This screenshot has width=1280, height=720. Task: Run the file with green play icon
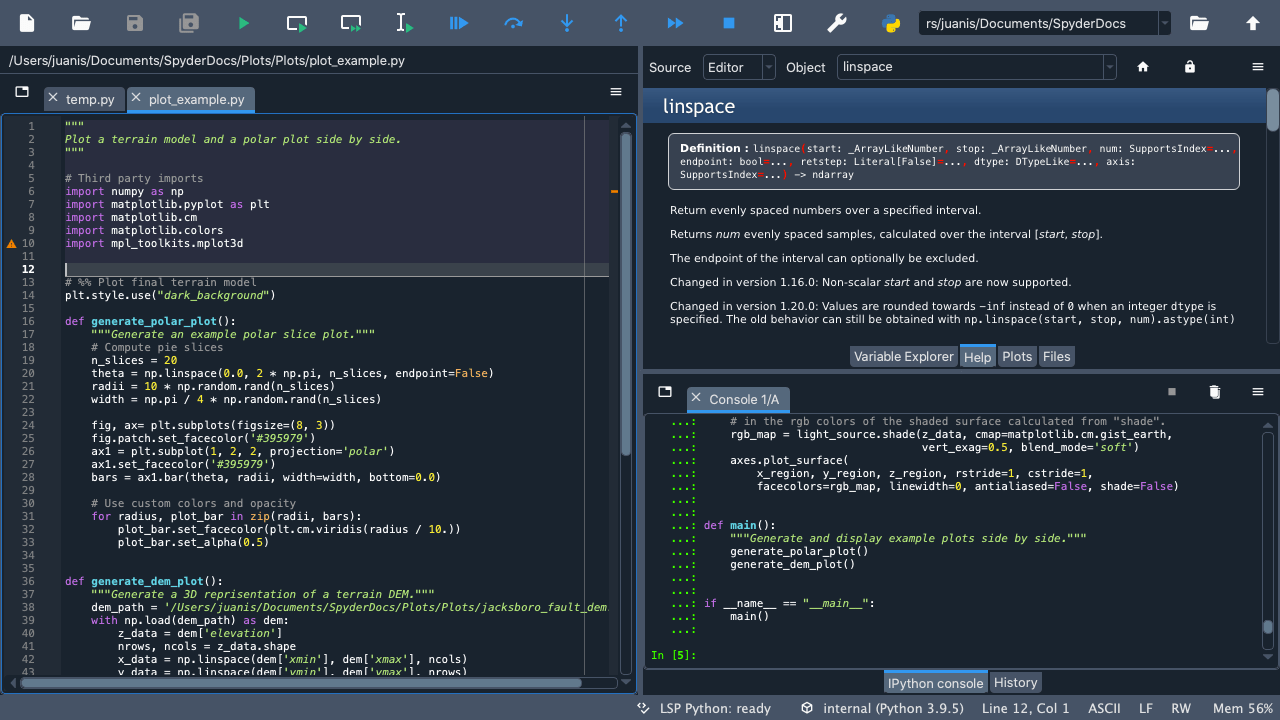click(x=243, y=23)
